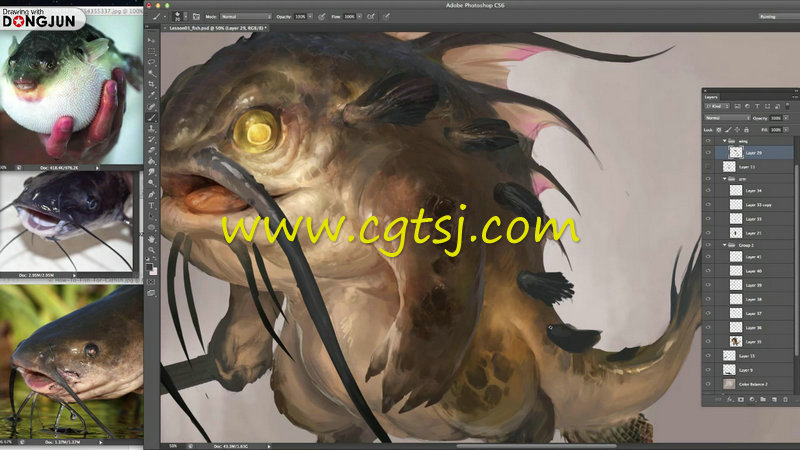Open layer filter Kind dropdown

click(x=717, y=107)
